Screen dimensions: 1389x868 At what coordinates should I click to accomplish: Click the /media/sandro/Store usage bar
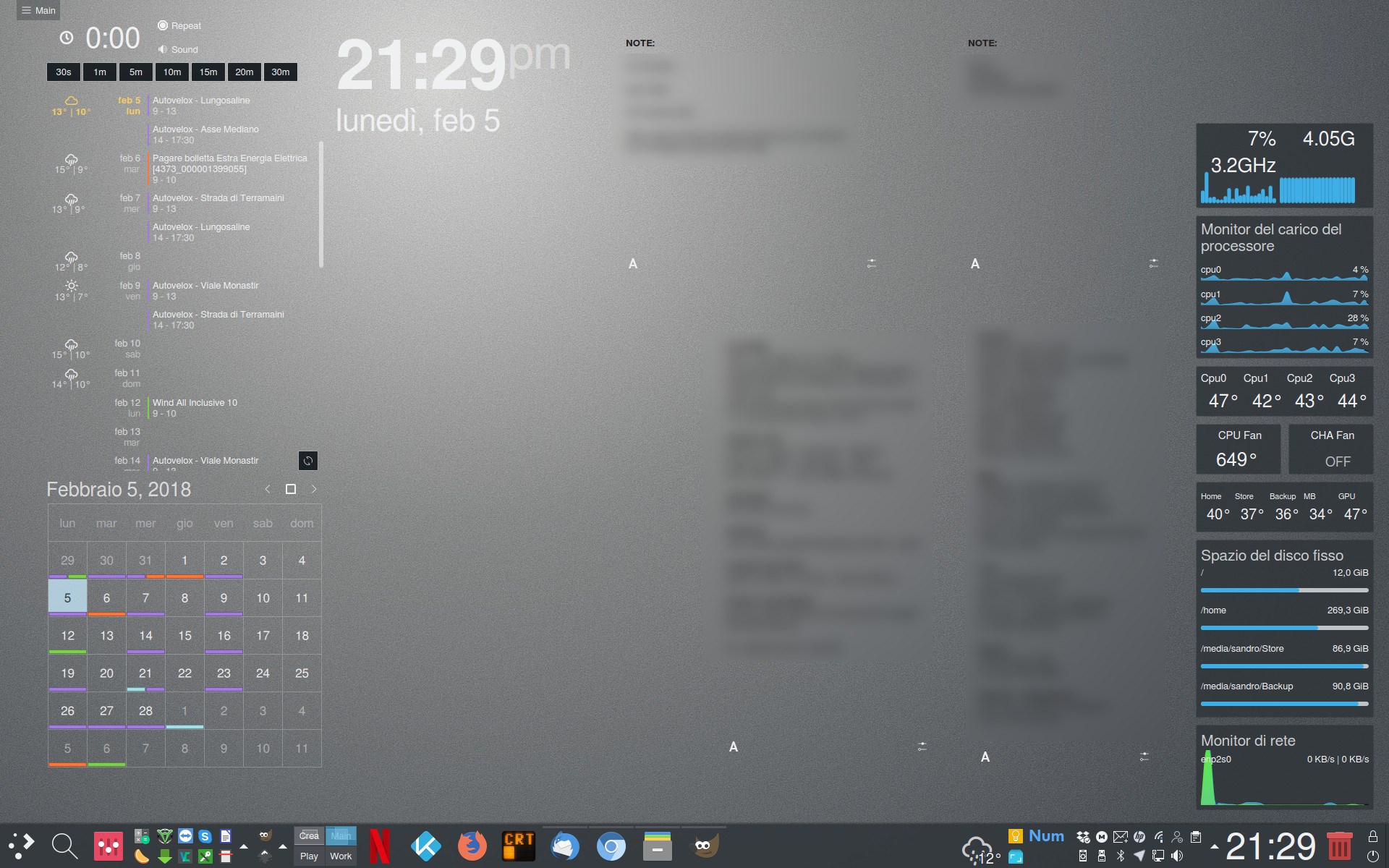1285,666
